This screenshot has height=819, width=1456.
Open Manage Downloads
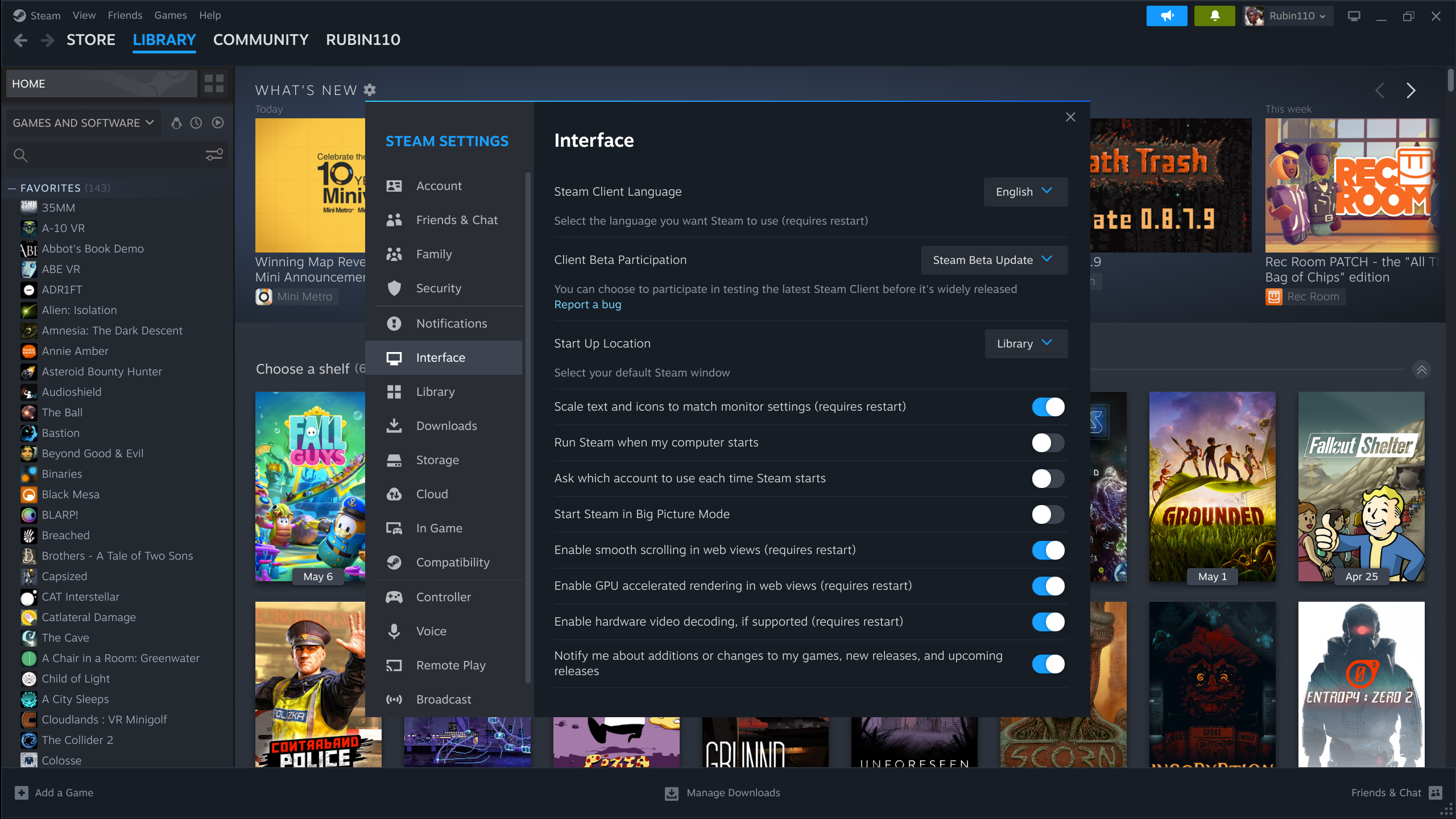pyautogui.click(x=723, y=793)
